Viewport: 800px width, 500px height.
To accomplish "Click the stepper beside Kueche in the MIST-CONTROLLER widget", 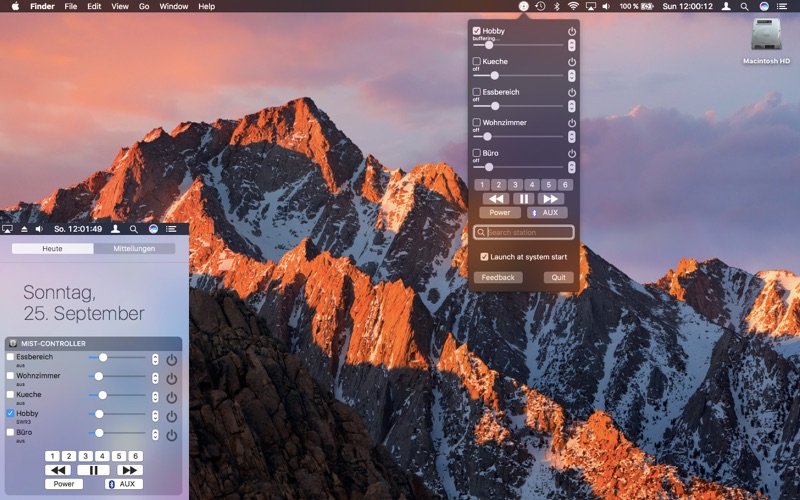I will [155, 397].
